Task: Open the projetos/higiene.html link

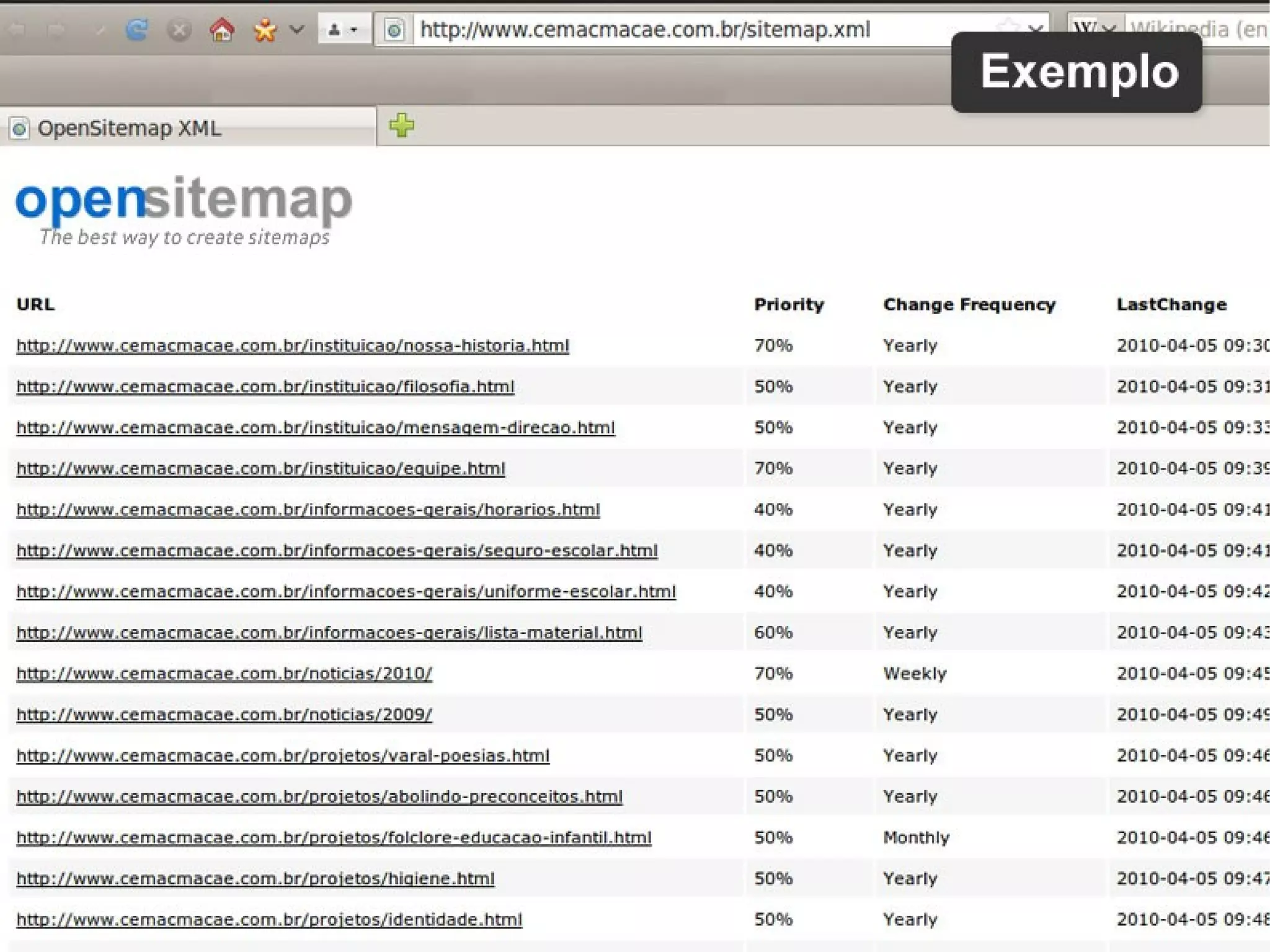Action: [255, 878]
